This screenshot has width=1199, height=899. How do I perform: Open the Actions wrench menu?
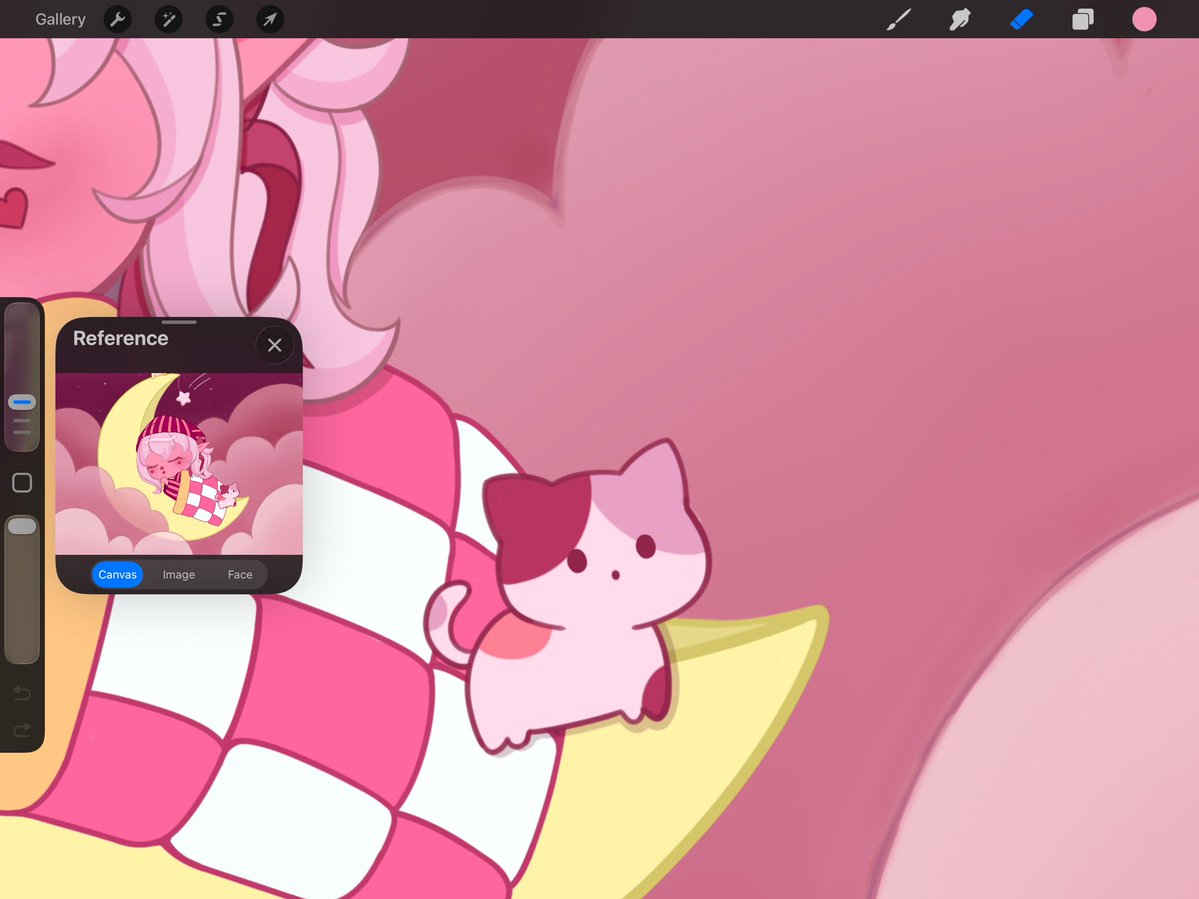click(x=117, y=19)
